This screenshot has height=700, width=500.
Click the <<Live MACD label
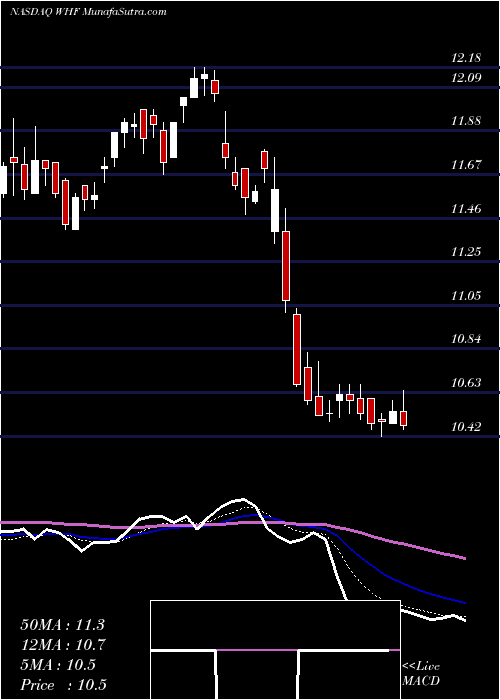pyautogui.click(x=421, y=673)
